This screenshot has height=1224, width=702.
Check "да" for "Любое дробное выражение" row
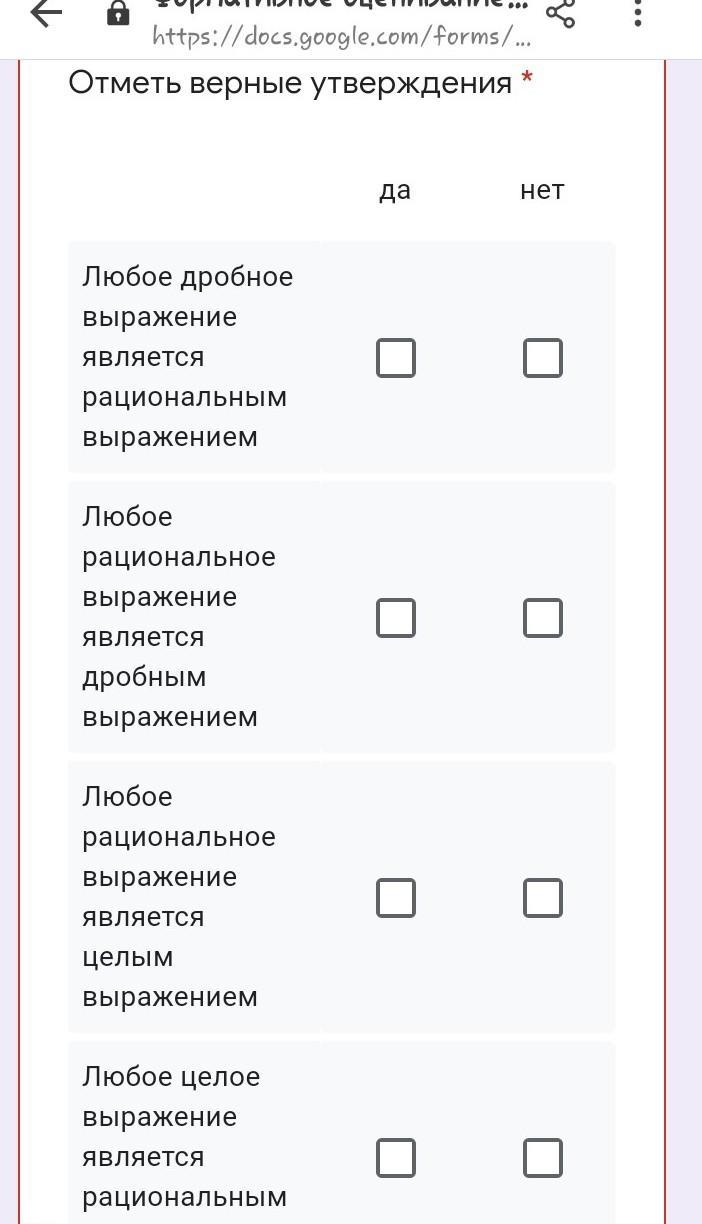[x=396, y=358]
